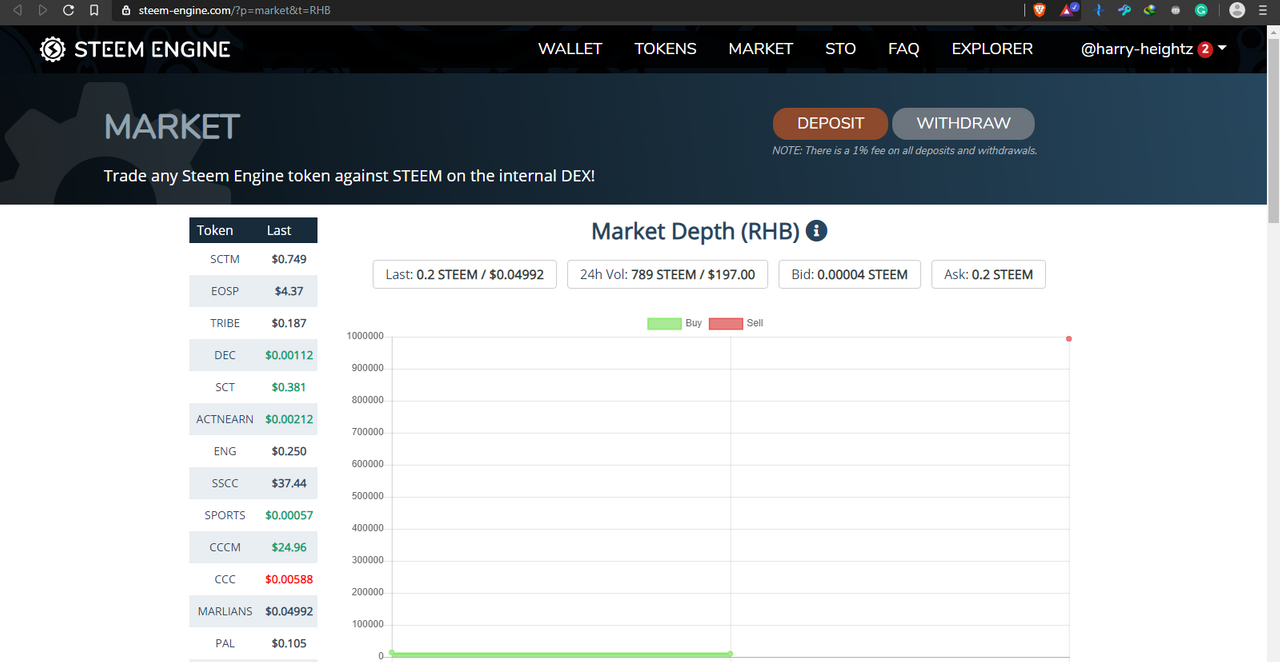Reload the page with the refresh icon
Screen dimensions: 1280x662
(68, 10)
